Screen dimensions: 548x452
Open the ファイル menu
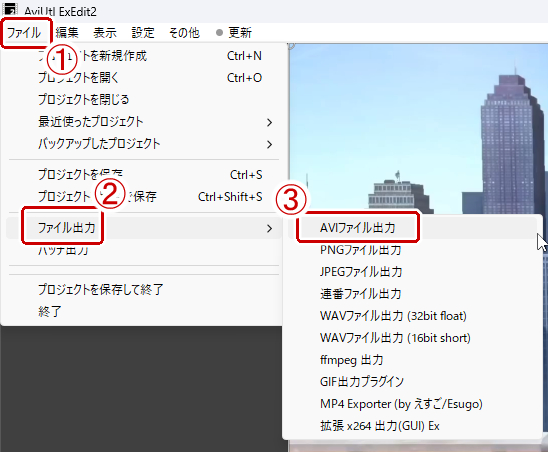coord(24,33)
